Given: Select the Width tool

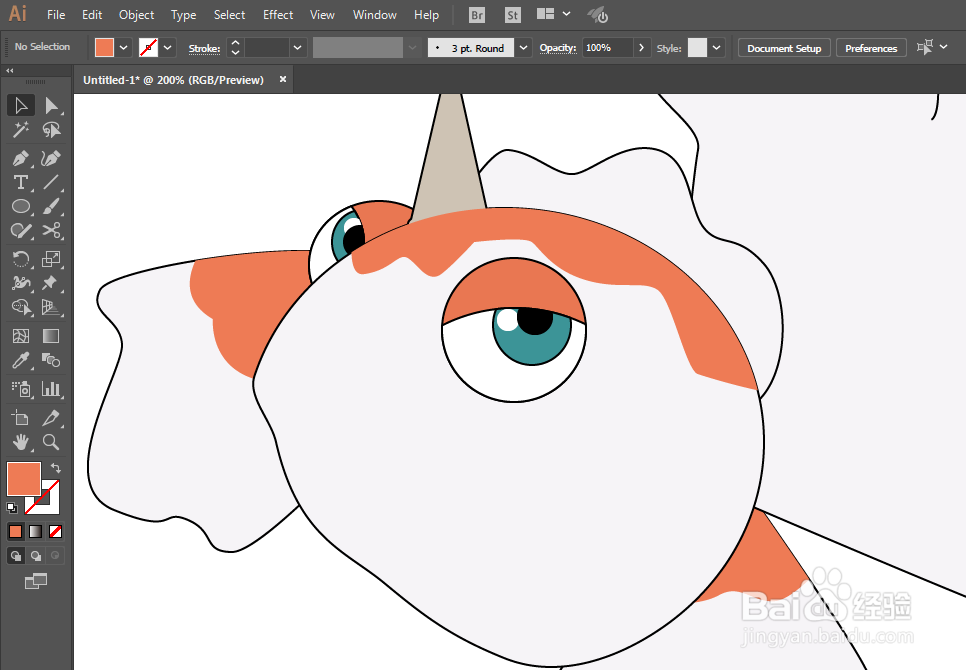Looking at the screenshot, I should (x=21, y=283).
